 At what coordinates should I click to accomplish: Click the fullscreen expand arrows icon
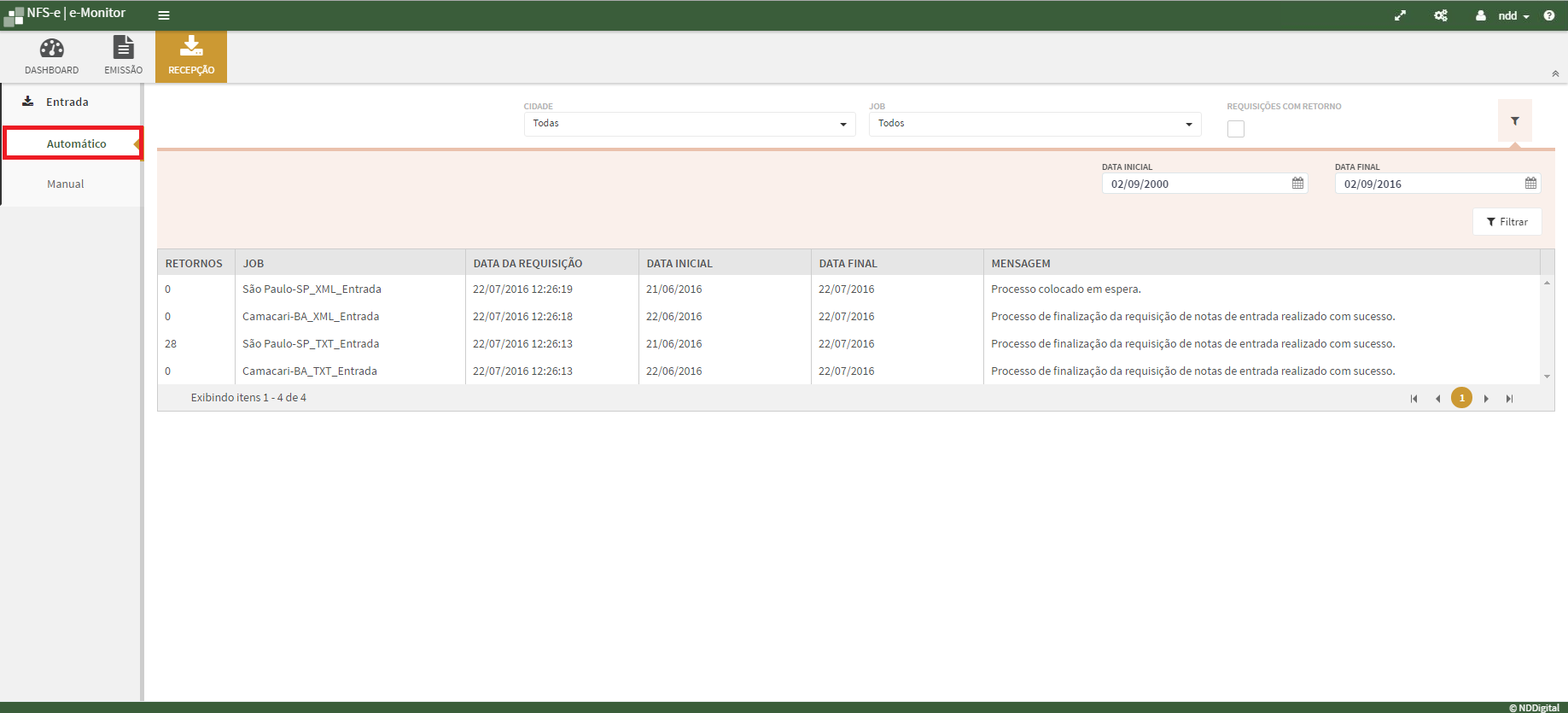click(1400, 15)
